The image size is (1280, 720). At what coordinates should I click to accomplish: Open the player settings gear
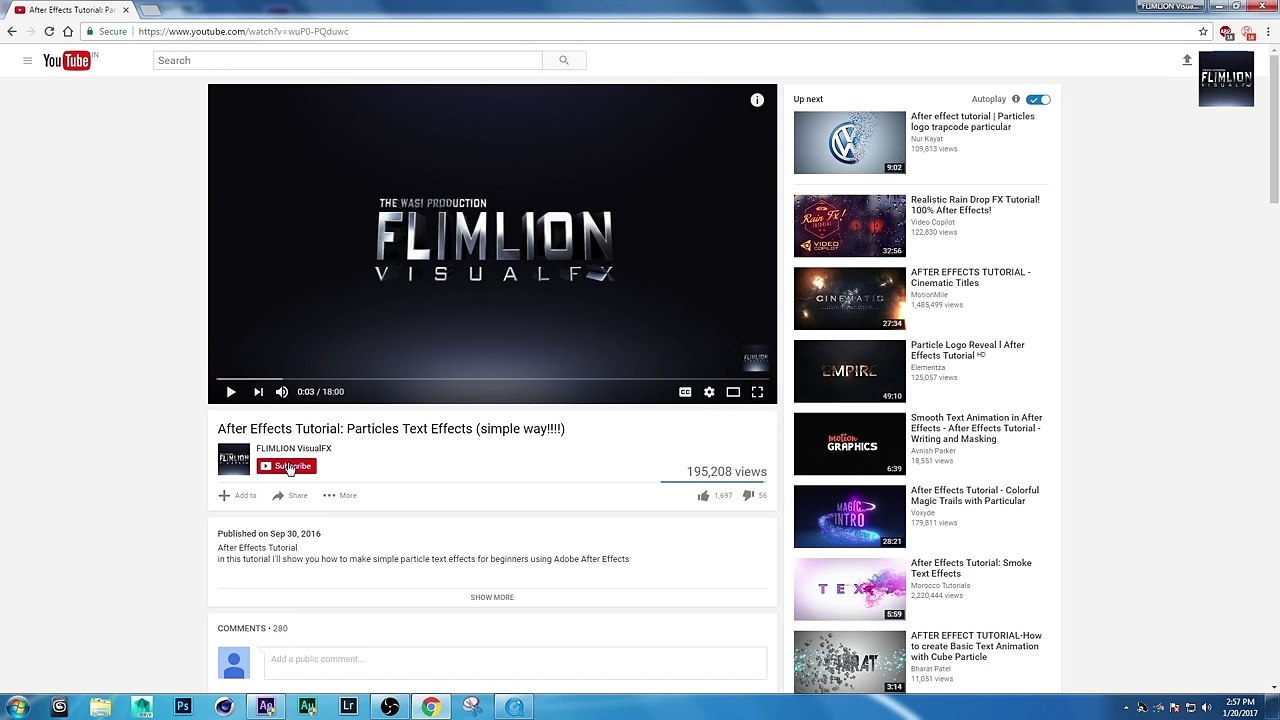point(709,392)
